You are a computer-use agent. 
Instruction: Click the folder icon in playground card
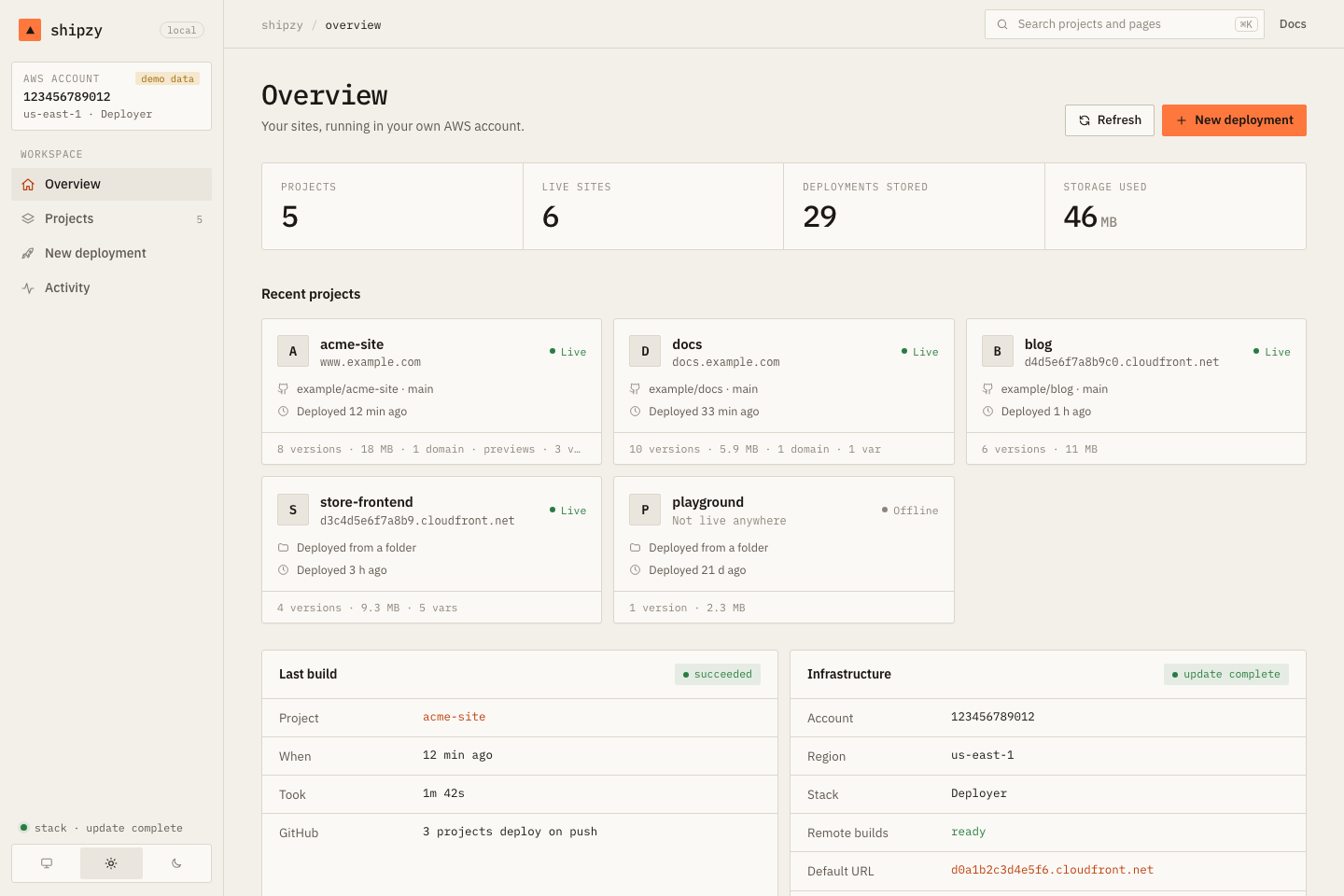click(x=635, y=548)
